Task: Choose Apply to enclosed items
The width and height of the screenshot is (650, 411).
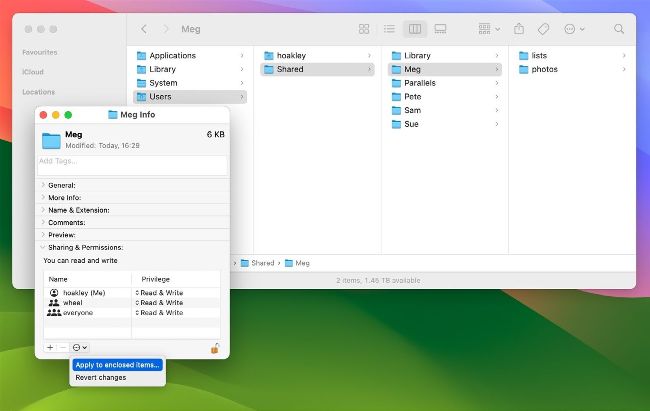Action: click(x=117, y=365)
